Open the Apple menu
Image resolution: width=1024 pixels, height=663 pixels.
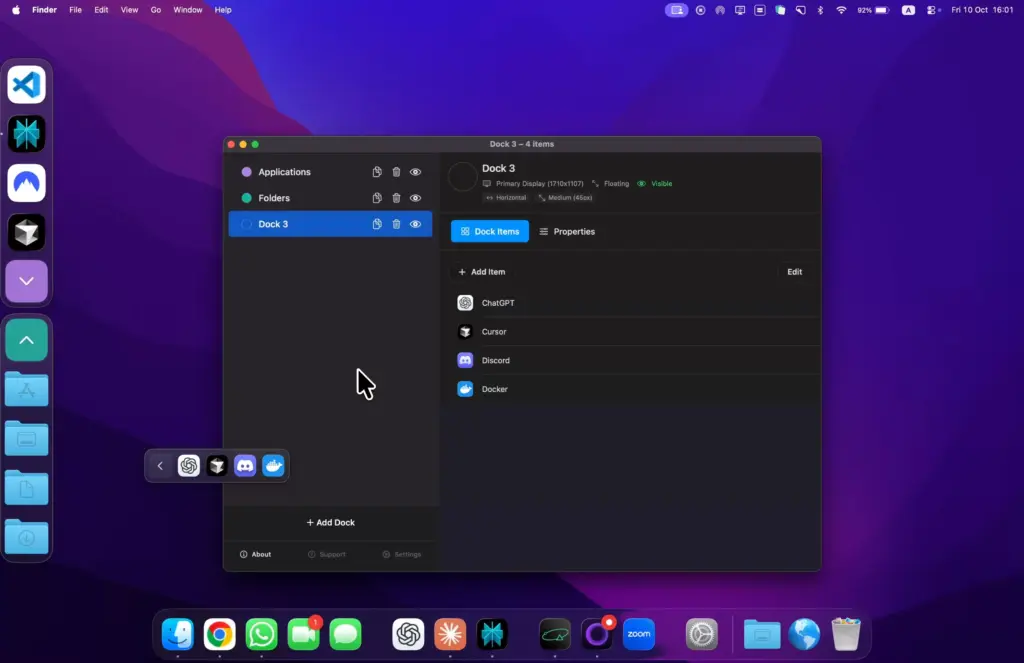[16, 10]
